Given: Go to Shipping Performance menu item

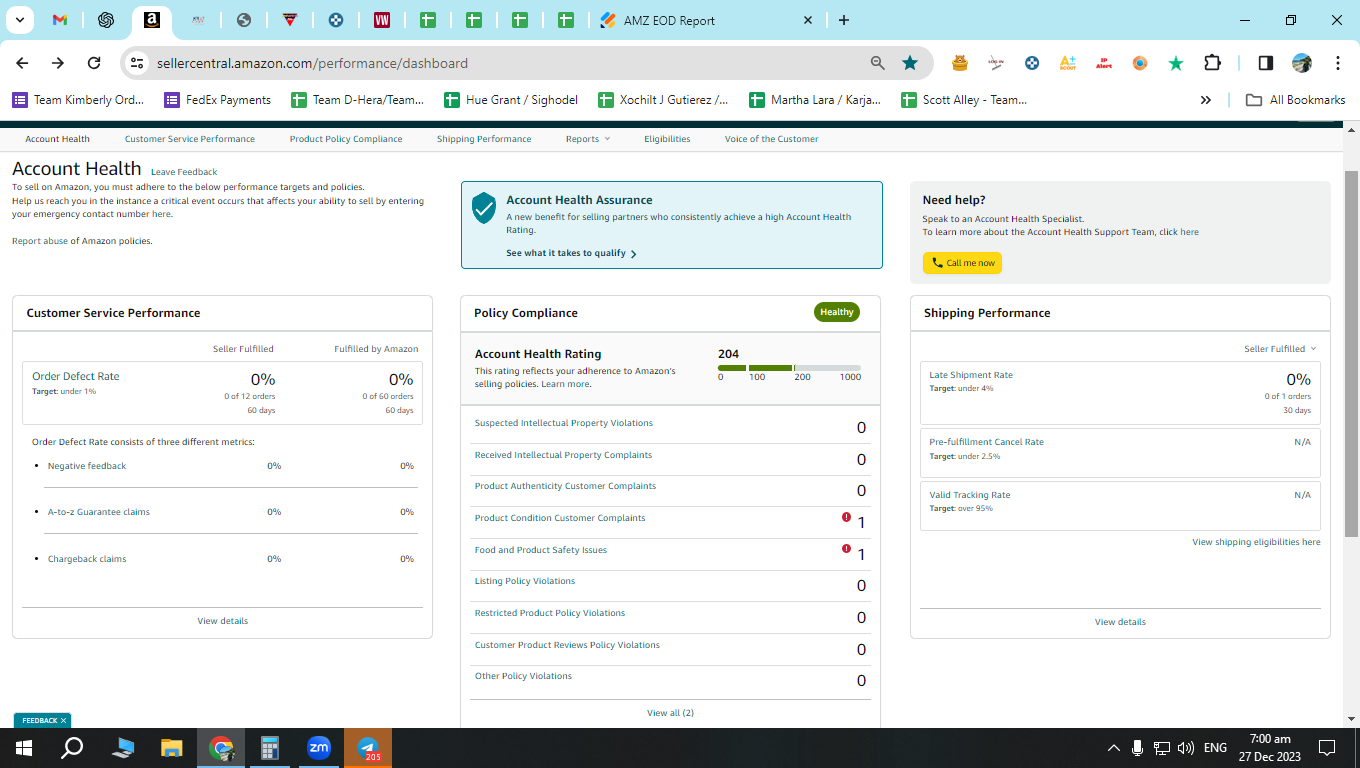Looking at the screenshot, I should [484, 139].
